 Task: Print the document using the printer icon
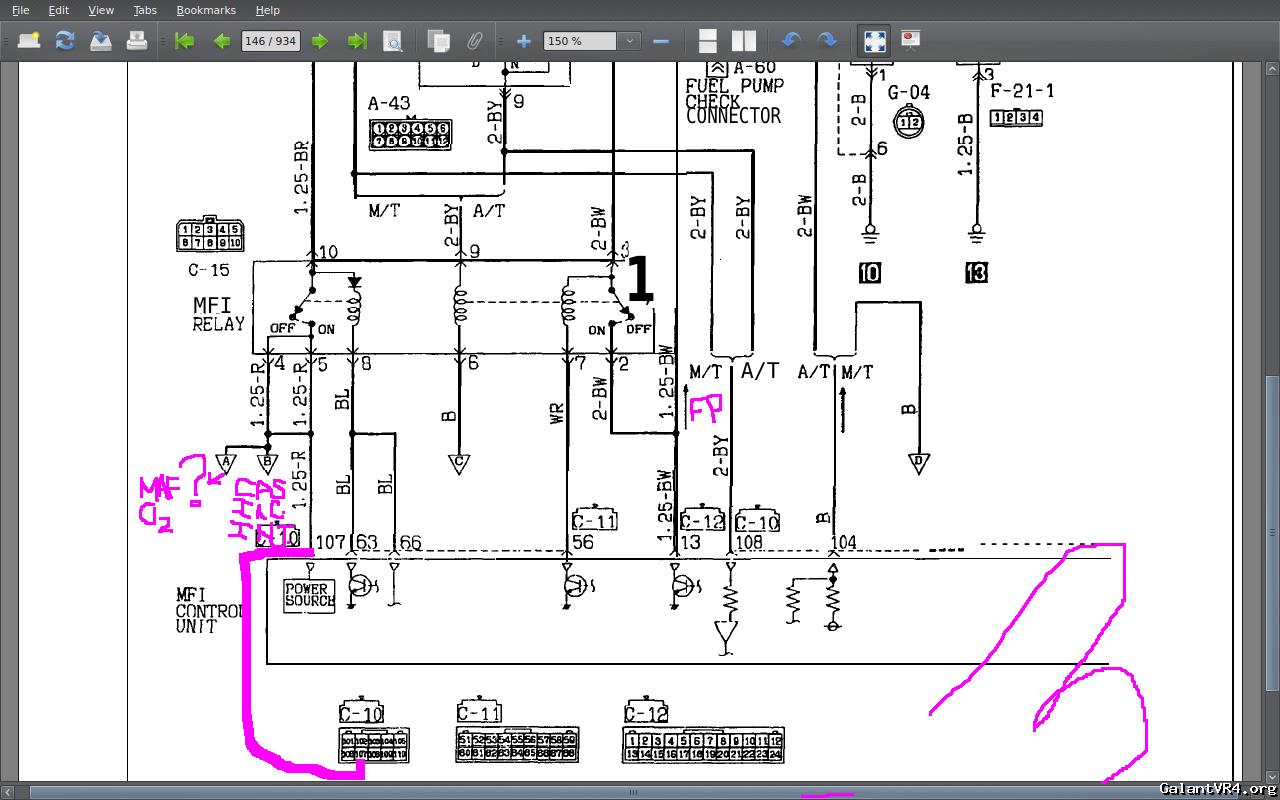pos(137,41)
